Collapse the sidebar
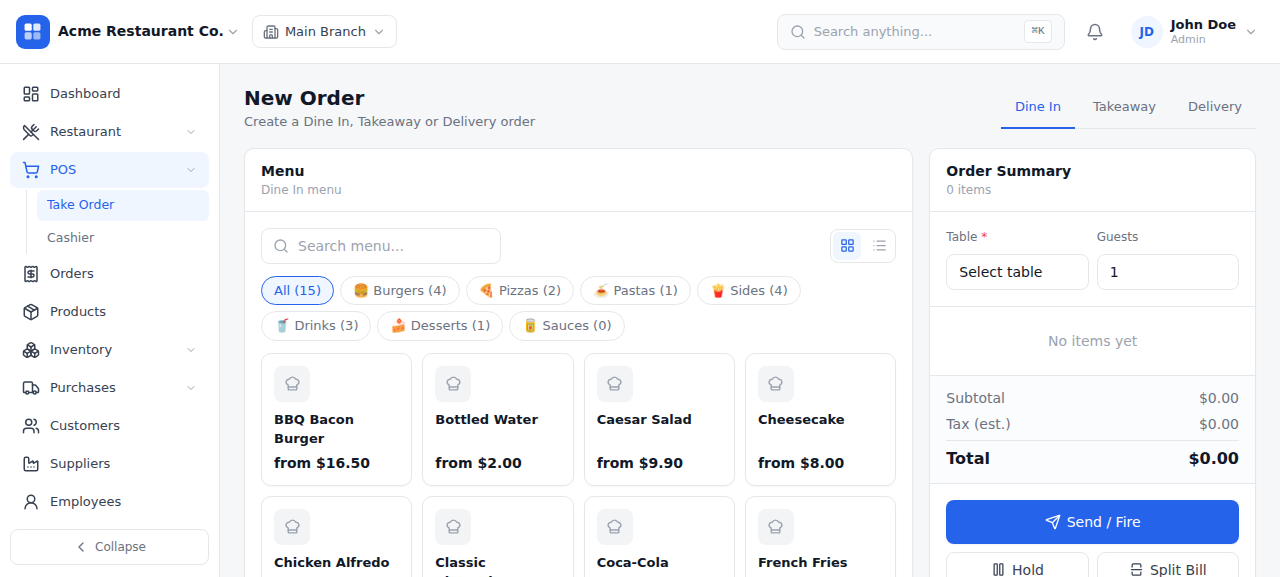Viewport: 1280px width, 577px height. (x=109, y=547)
